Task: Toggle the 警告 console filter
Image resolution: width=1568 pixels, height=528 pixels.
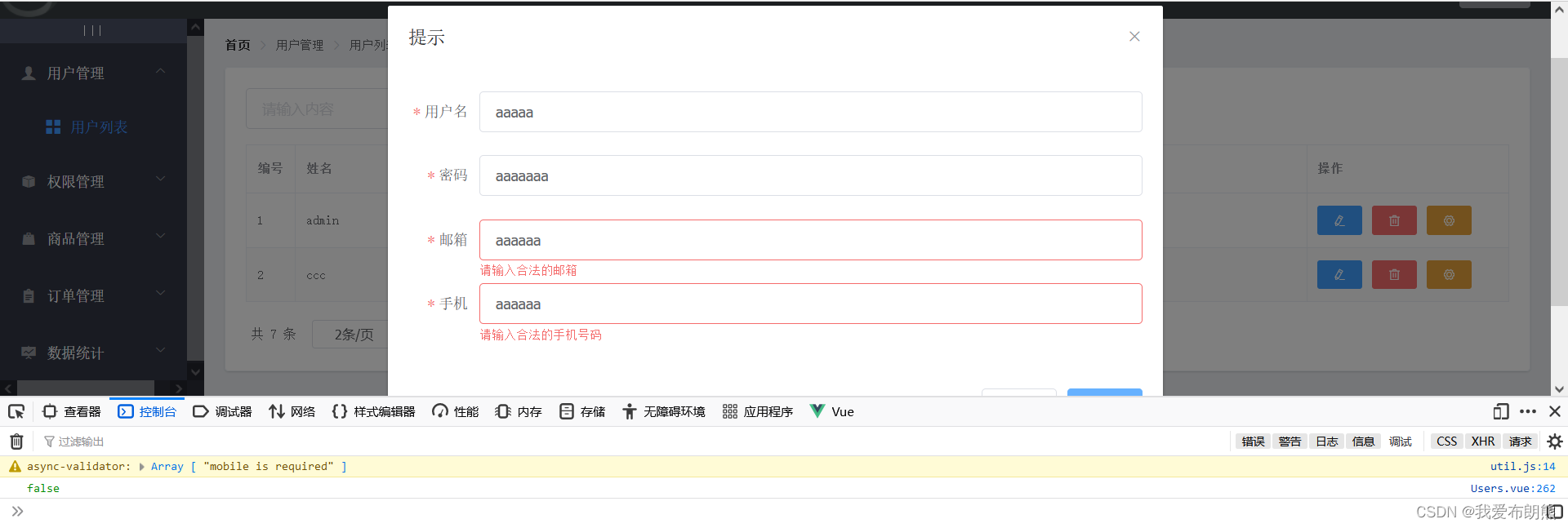Action: pos(1290,441)
